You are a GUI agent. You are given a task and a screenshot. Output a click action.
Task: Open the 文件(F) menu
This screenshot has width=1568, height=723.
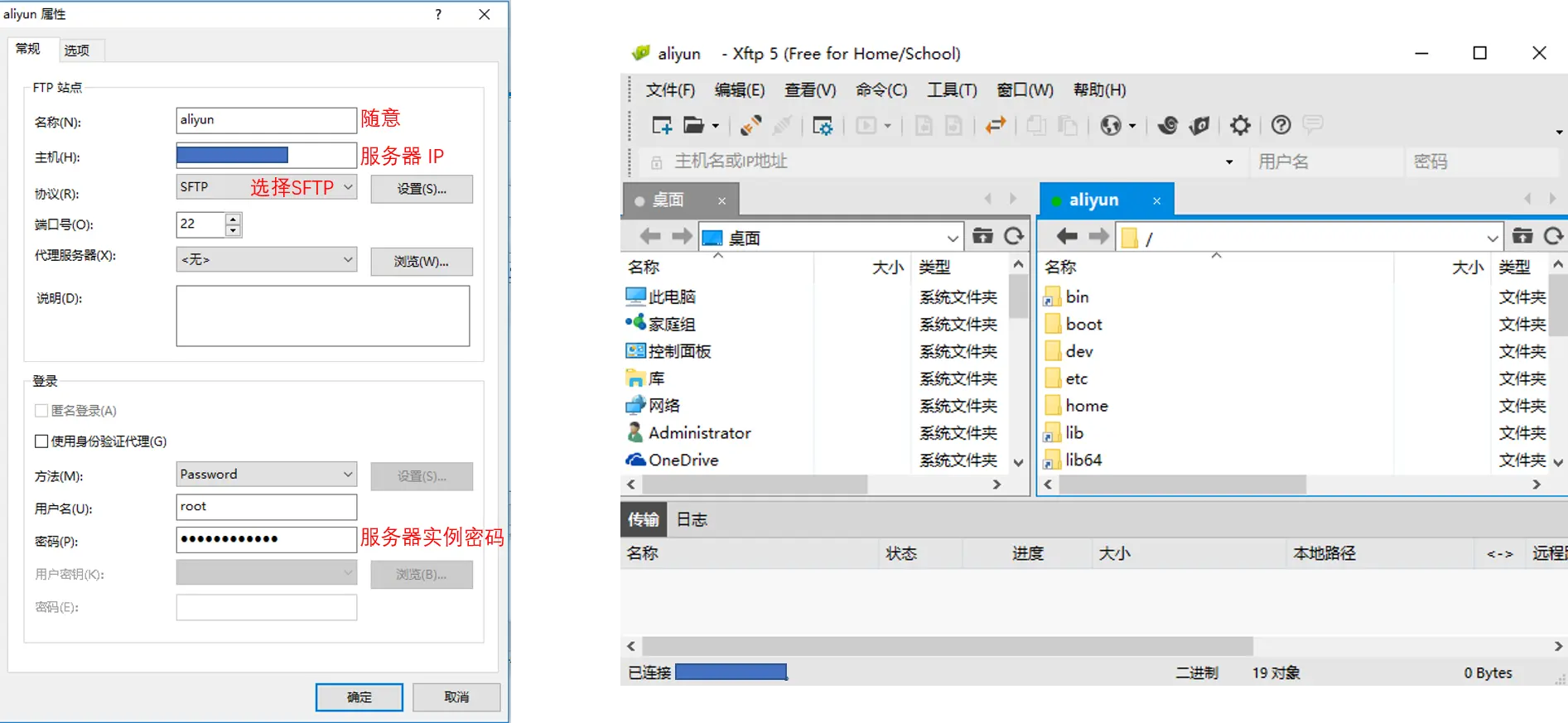670,90
